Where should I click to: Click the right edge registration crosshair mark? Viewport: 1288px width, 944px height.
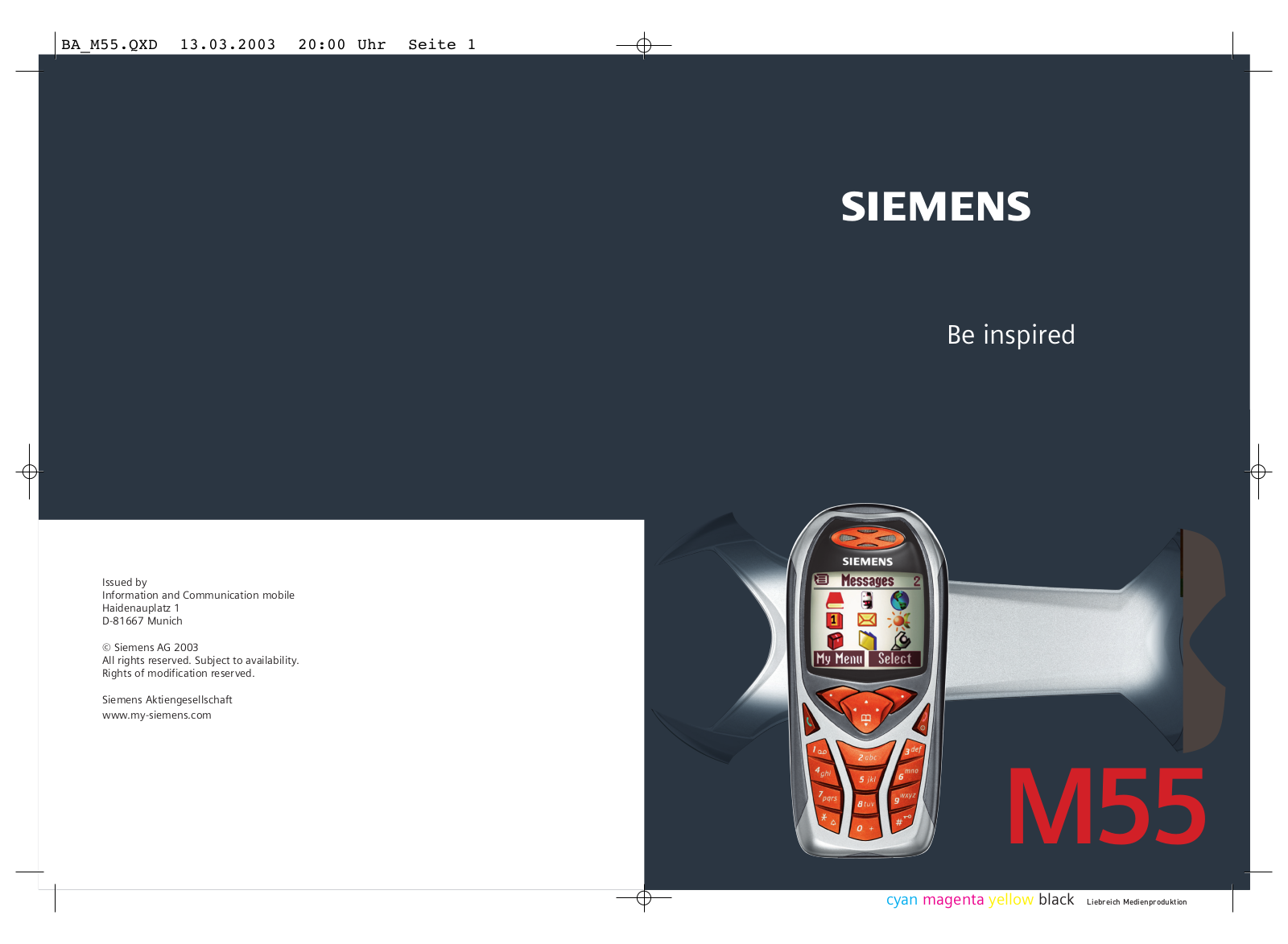1258,472
